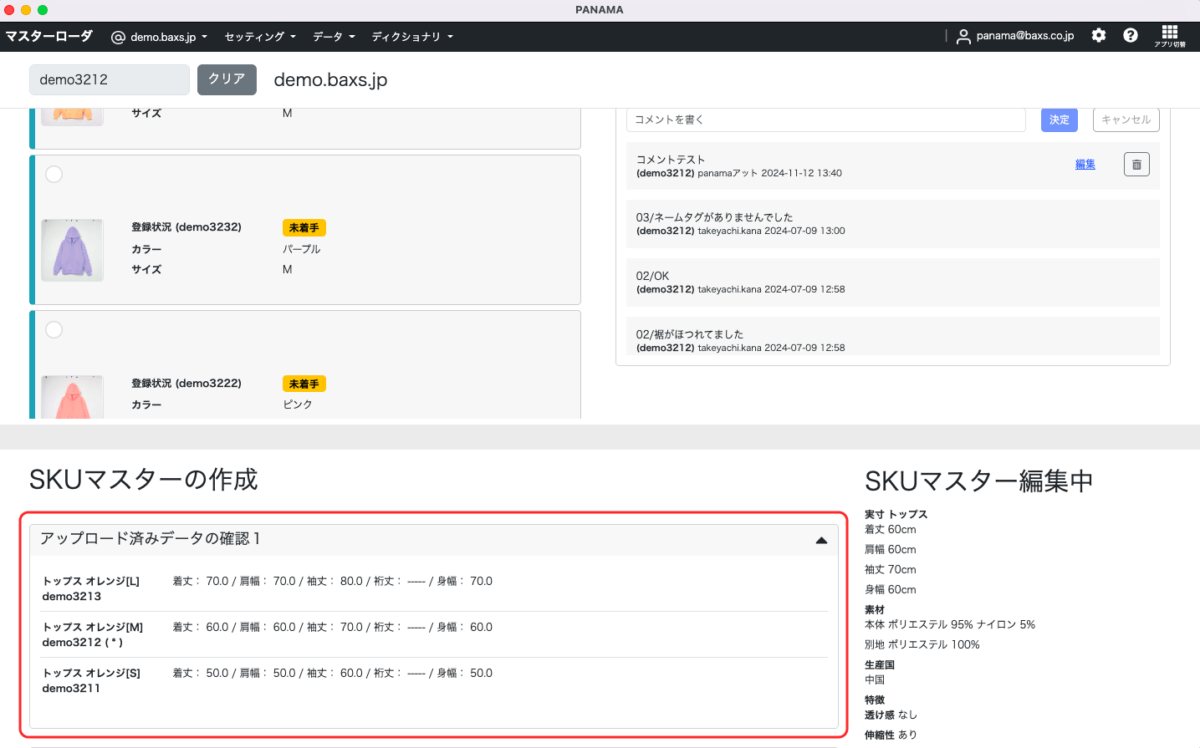Click the @ icon beside demo.baxs.jp
Viewport: 1200px width, 748px height.
(118, 37)
